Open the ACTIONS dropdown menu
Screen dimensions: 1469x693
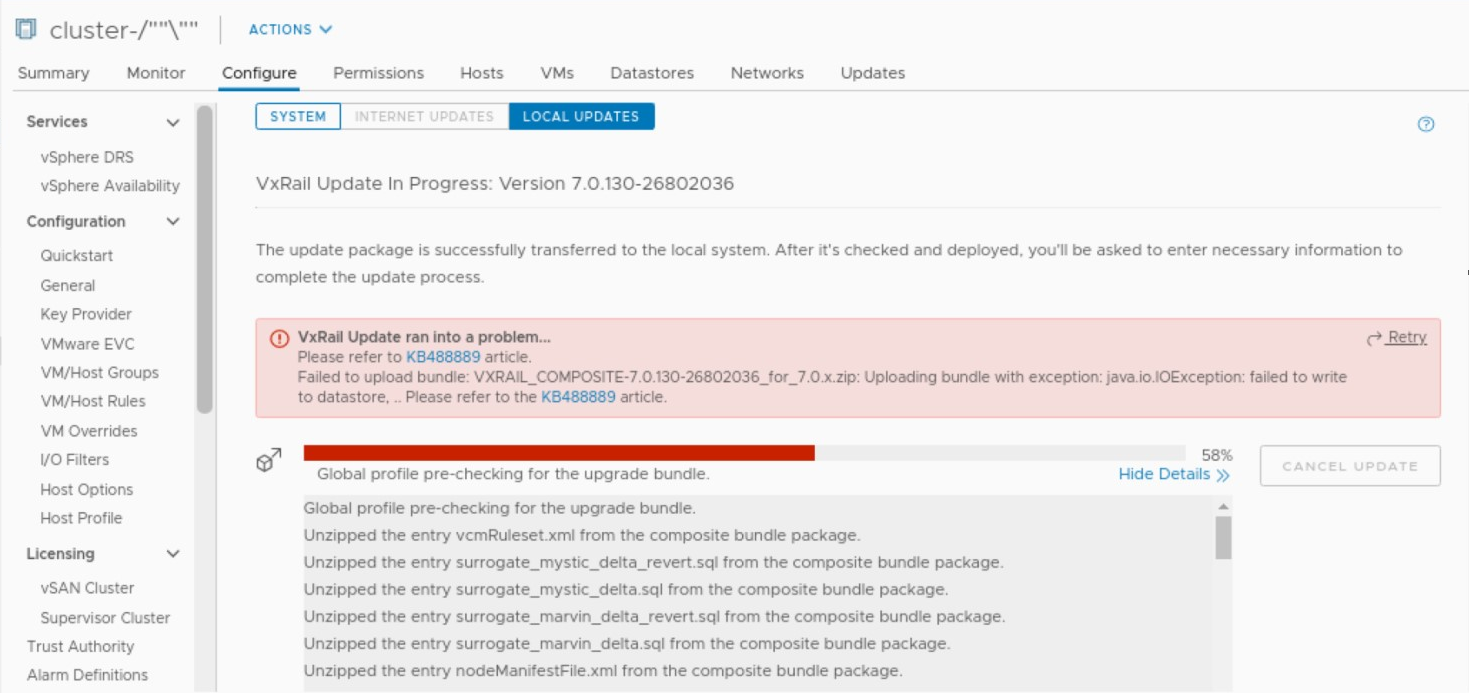click(290, 30)
